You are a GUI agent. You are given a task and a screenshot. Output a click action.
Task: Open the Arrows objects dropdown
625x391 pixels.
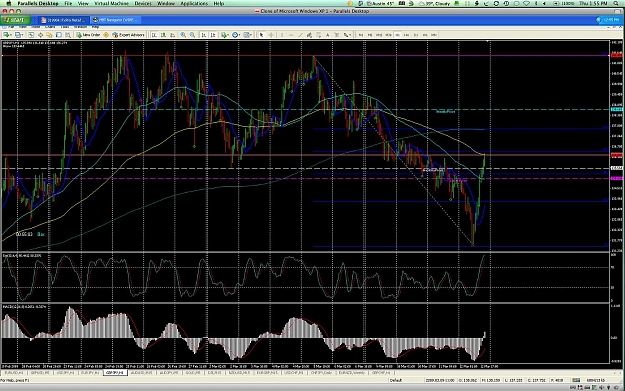click(x=347, y=35)
